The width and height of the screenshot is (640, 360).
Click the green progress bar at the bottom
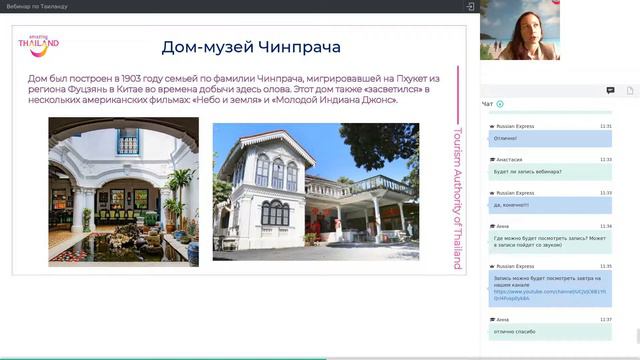[163, 359]
